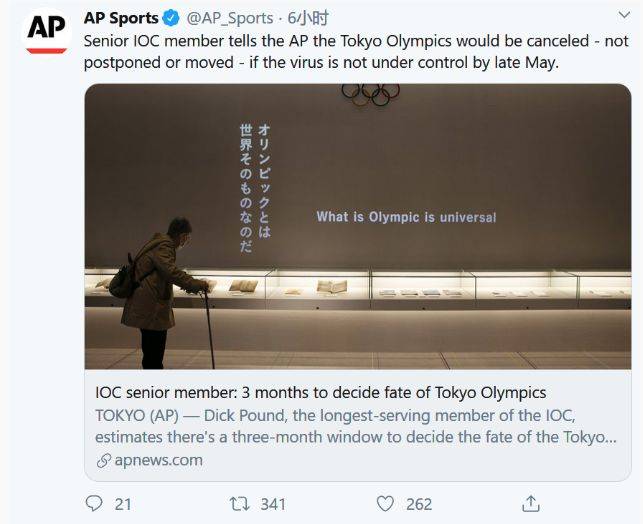Screen dimensions: 643x524
Task: Expand the tweet options chevron menu
Action: 624,16
